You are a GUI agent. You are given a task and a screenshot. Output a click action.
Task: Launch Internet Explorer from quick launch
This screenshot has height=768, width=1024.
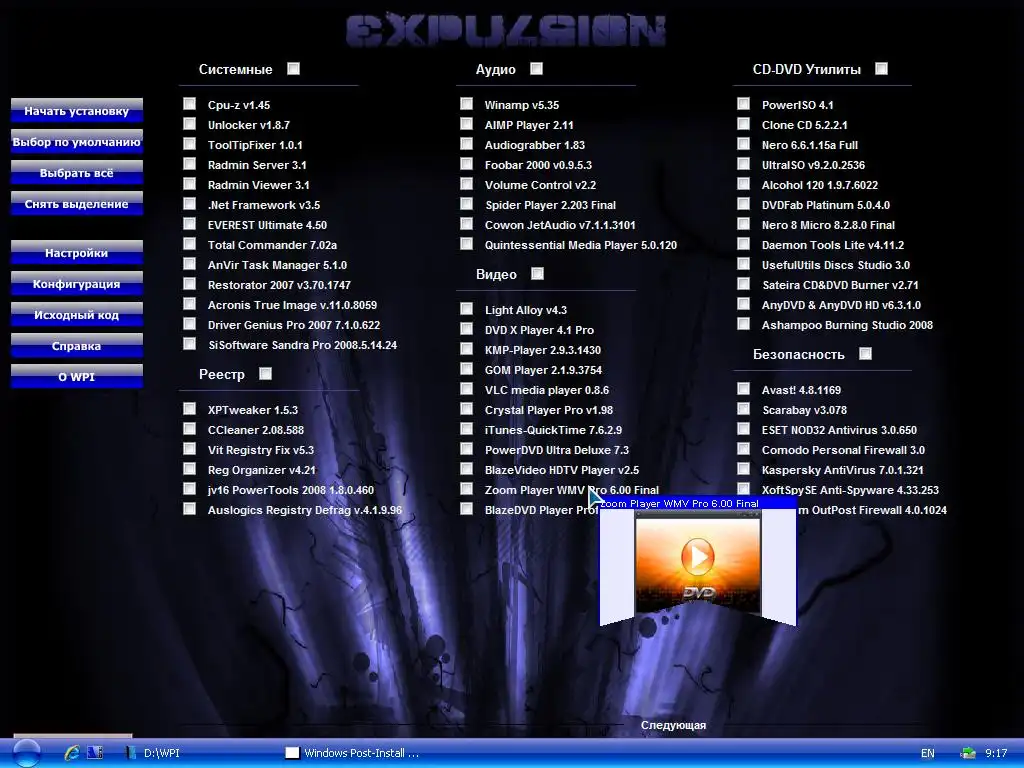pos(71,753)
